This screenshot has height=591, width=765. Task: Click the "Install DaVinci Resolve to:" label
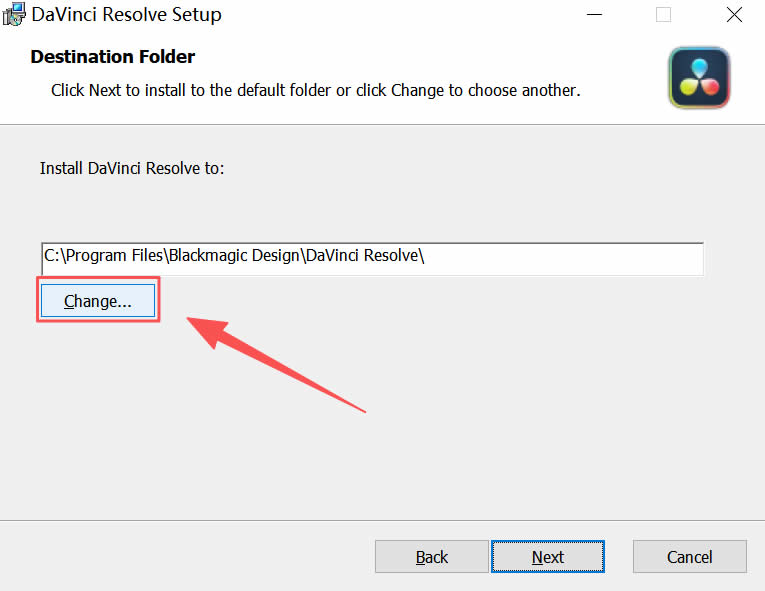click(132, 168)
